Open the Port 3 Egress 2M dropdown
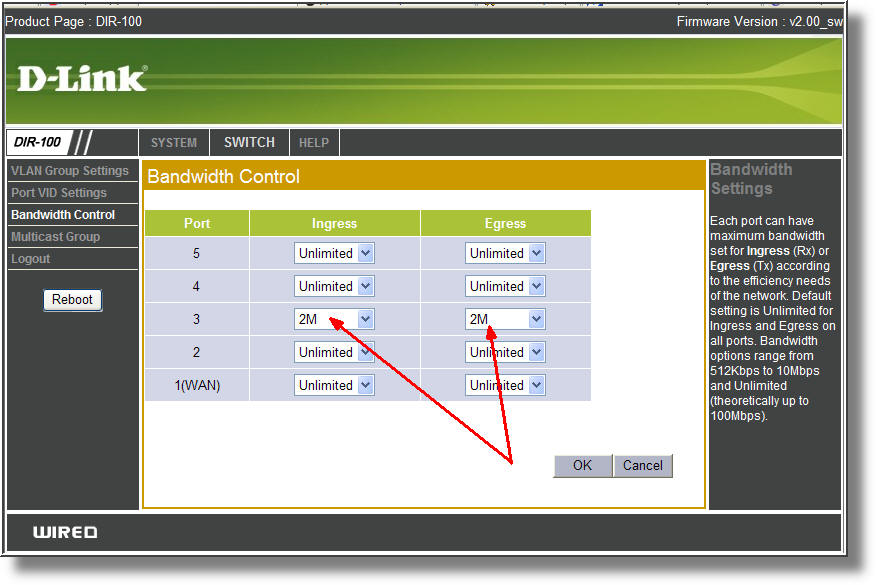This screenshot has height=585, width=877. coord(505,319)
